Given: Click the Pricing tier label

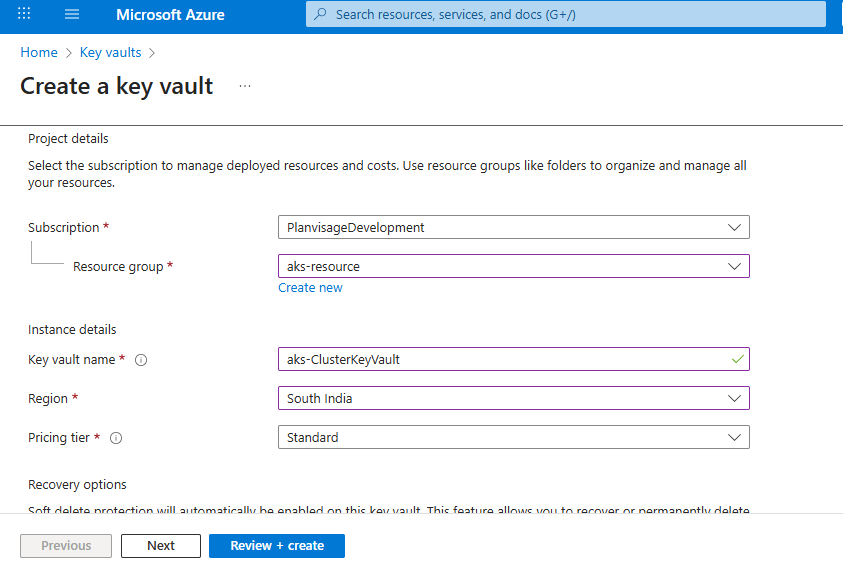Looking at the screenshot, I should click(59, 437).
